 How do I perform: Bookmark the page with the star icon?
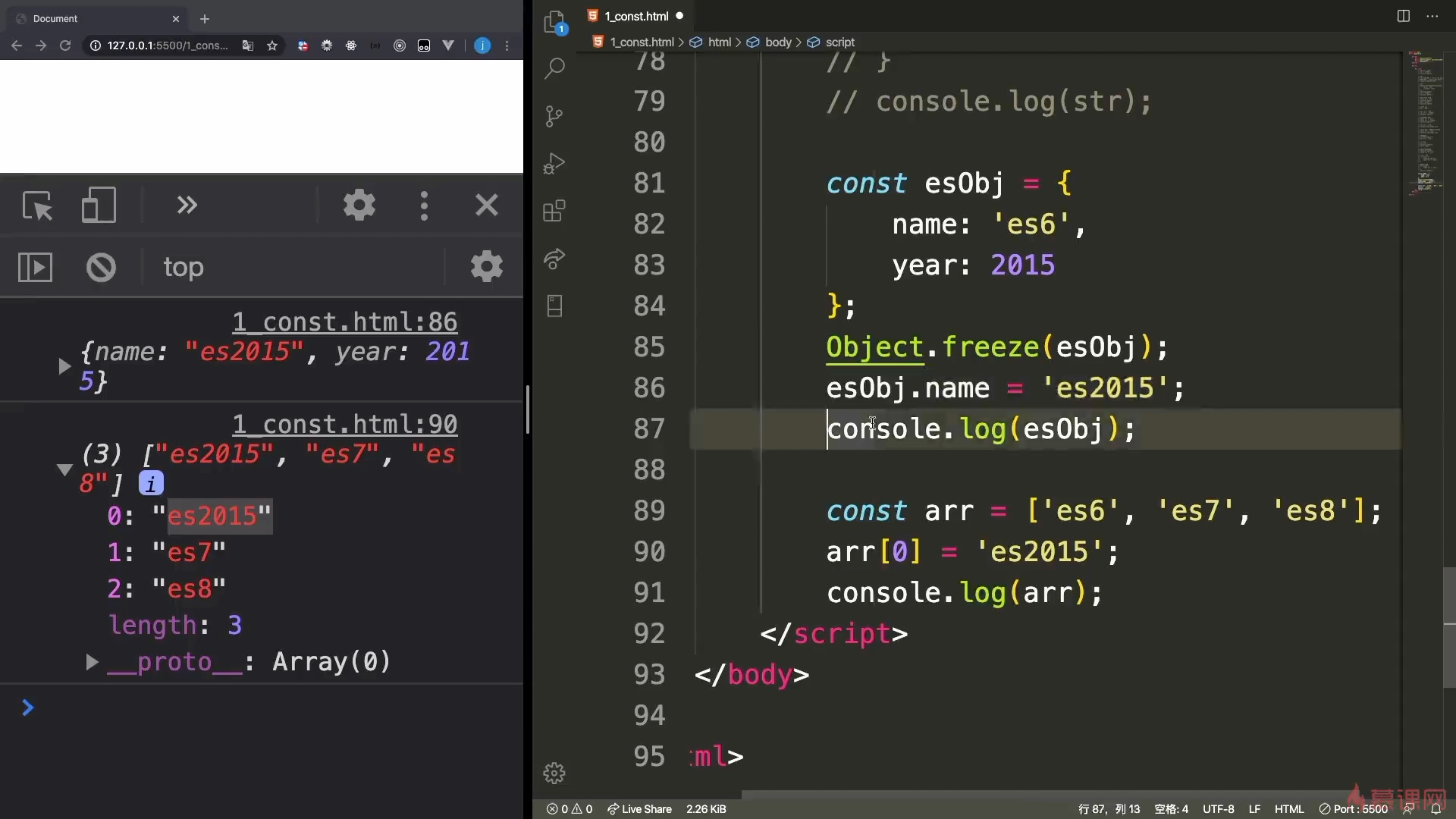point(272,45)
